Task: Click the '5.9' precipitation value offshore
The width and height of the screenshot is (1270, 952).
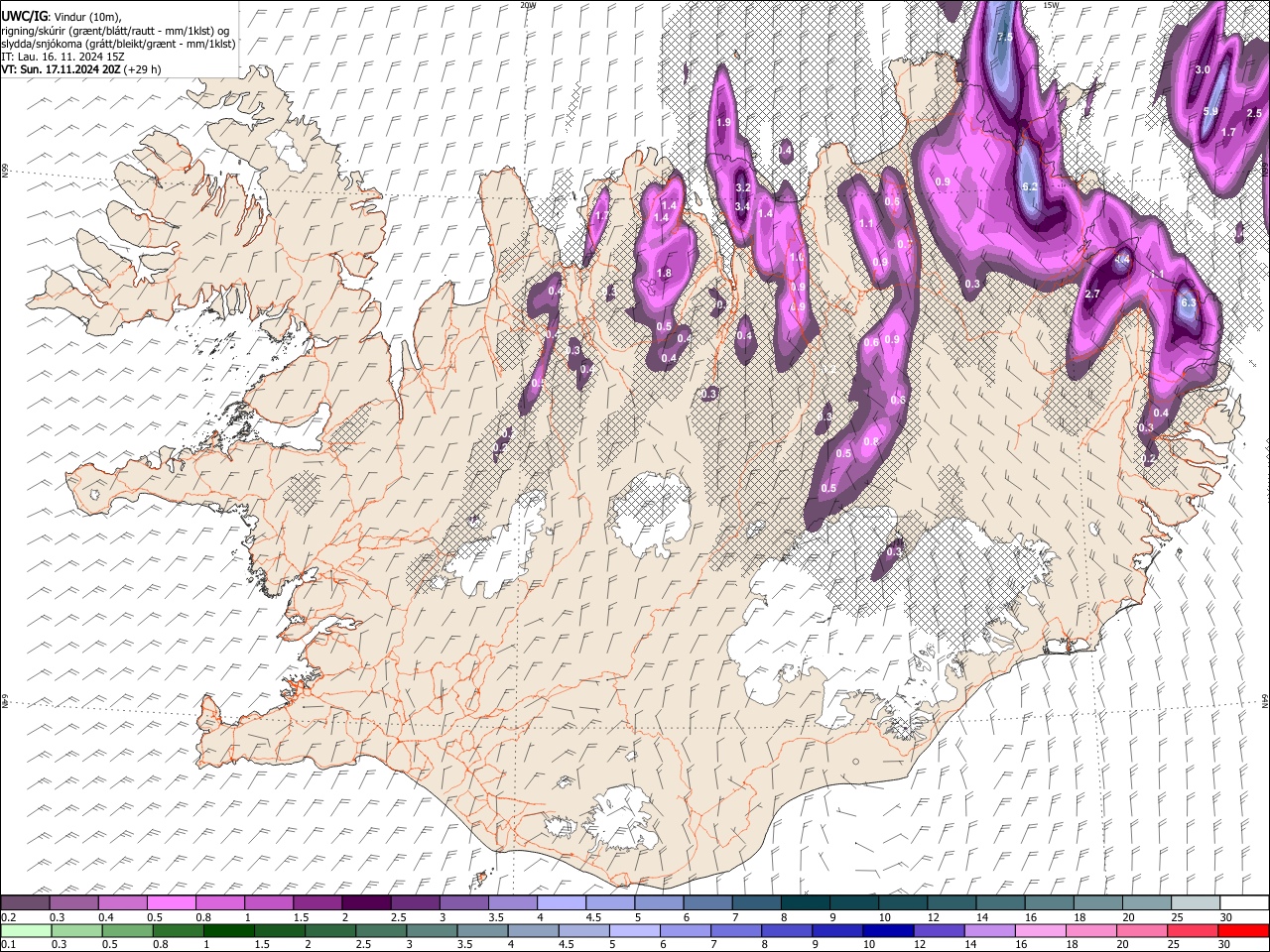Action: coord(1210,111)
